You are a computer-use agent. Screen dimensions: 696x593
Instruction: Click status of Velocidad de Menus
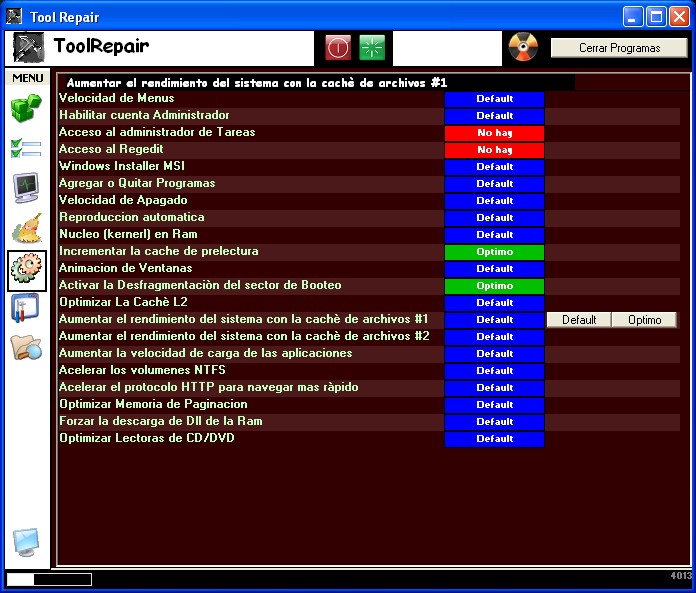(494, 99)
